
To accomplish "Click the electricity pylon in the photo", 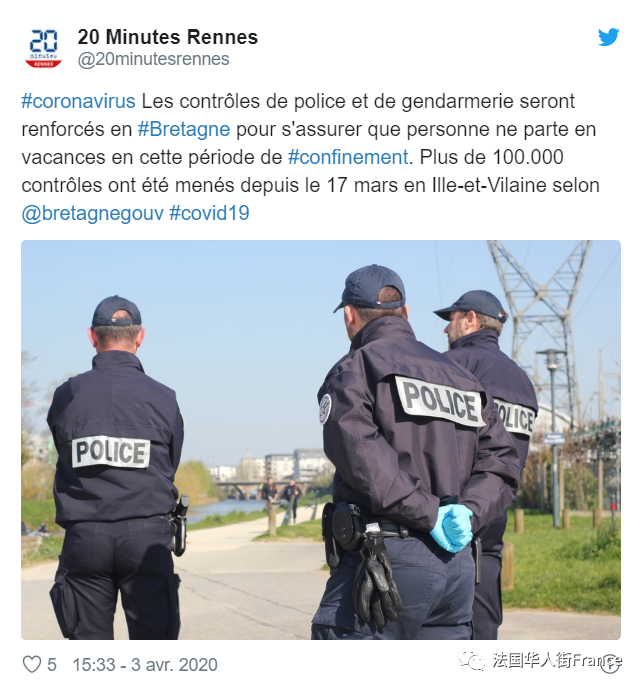I will 540,316.
